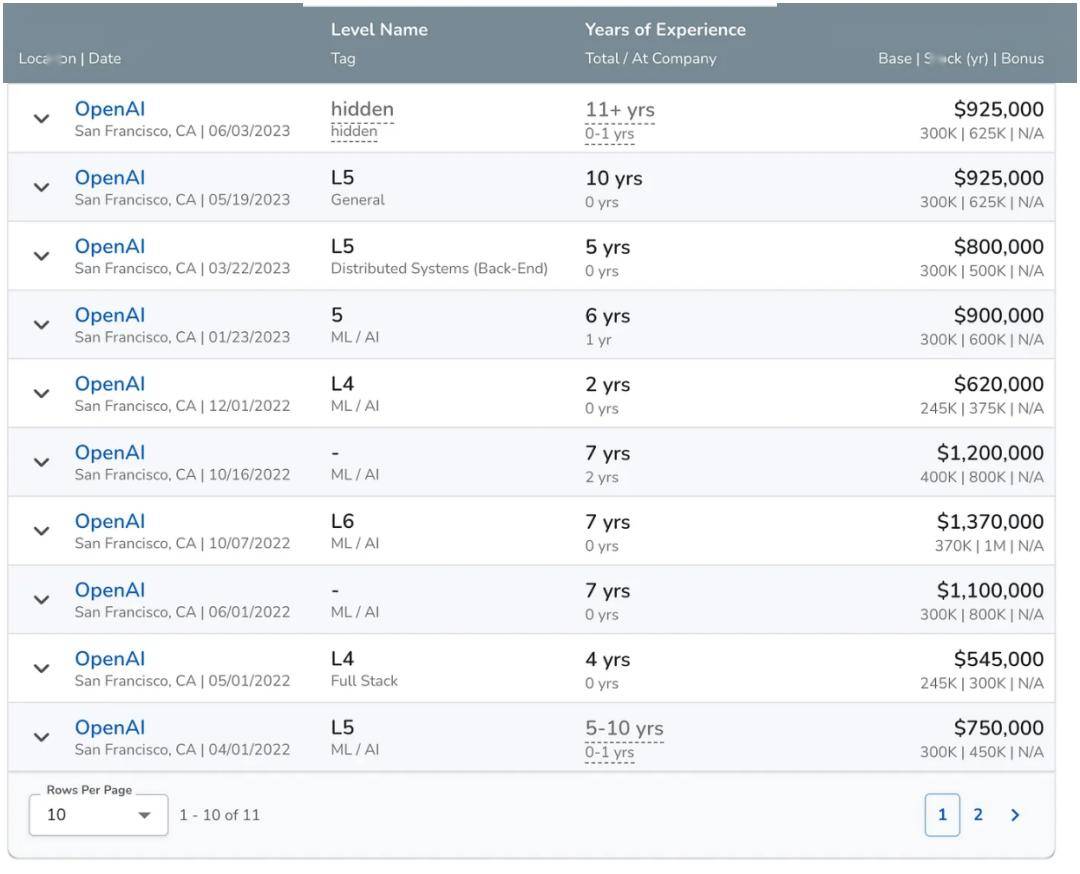
Task: Open OpenAI link in 05/19/2023 row
Action: 110,178
